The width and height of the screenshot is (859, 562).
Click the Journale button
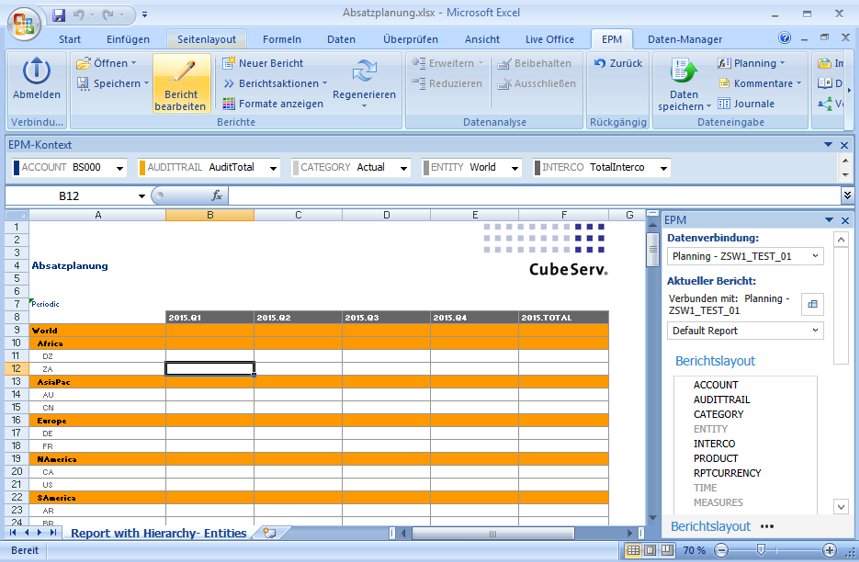(746, 104)
